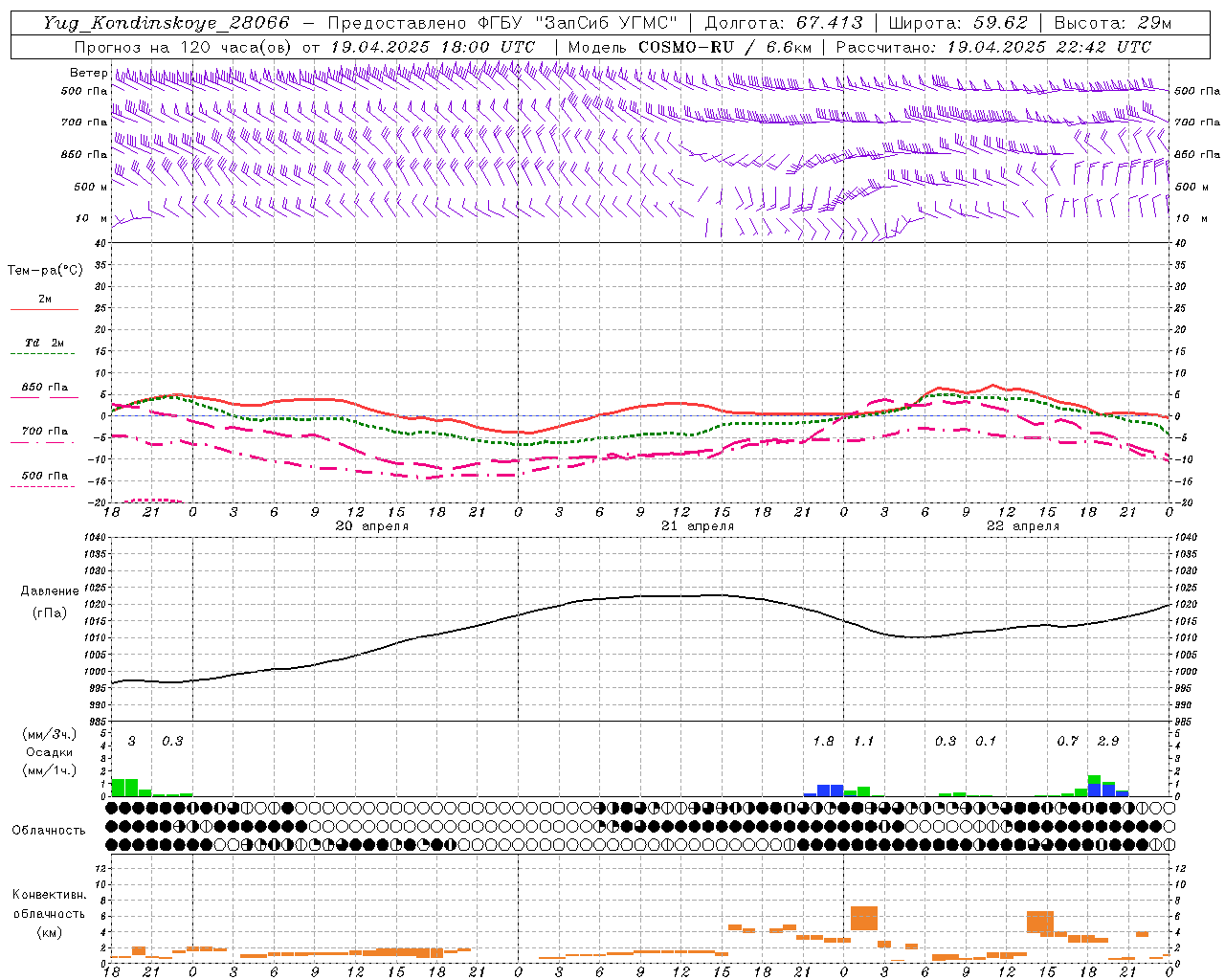1225x980 pixels.
Task: Click the 22 апреля date label
Action: point(1023,526)
